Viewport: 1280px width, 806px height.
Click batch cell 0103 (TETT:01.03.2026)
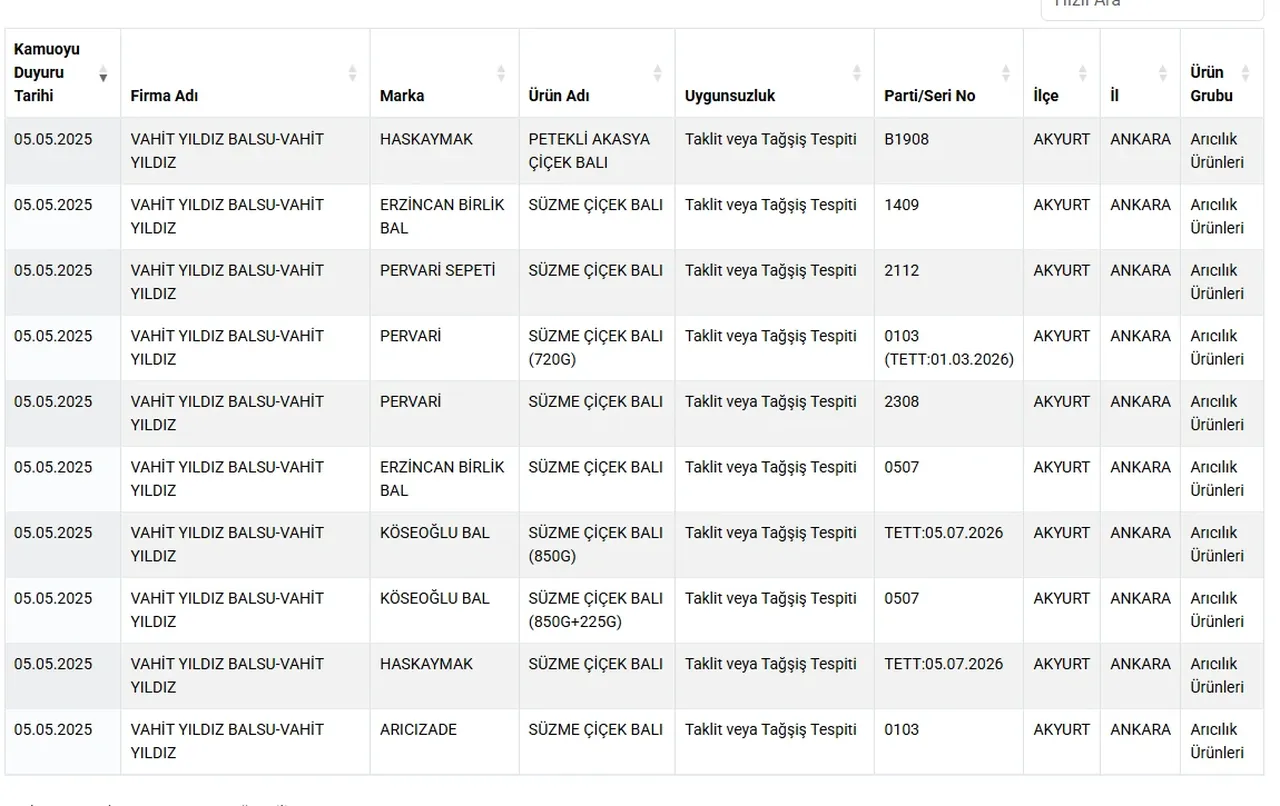coord(948,348)
